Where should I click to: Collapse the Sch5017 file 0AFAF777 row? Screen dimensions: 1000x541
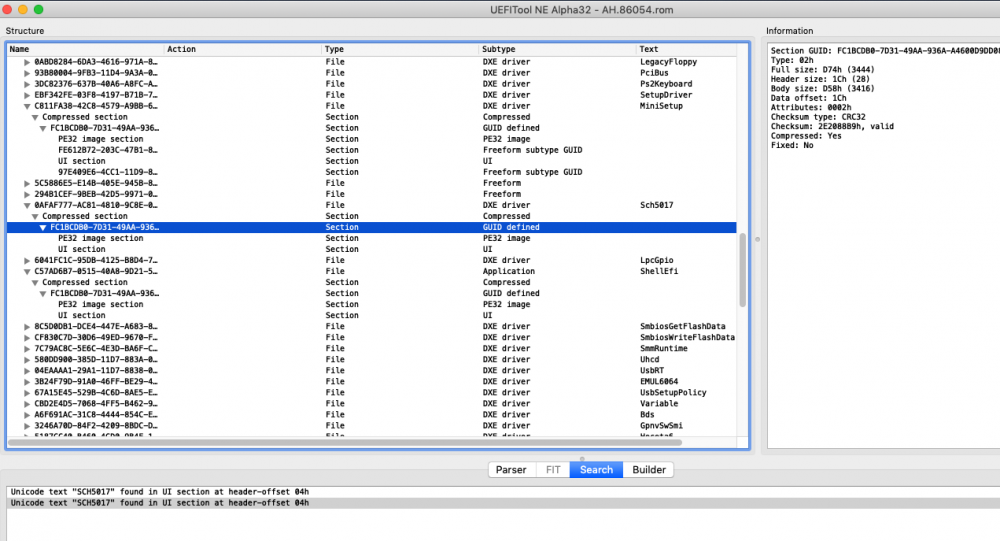[27, 205]
